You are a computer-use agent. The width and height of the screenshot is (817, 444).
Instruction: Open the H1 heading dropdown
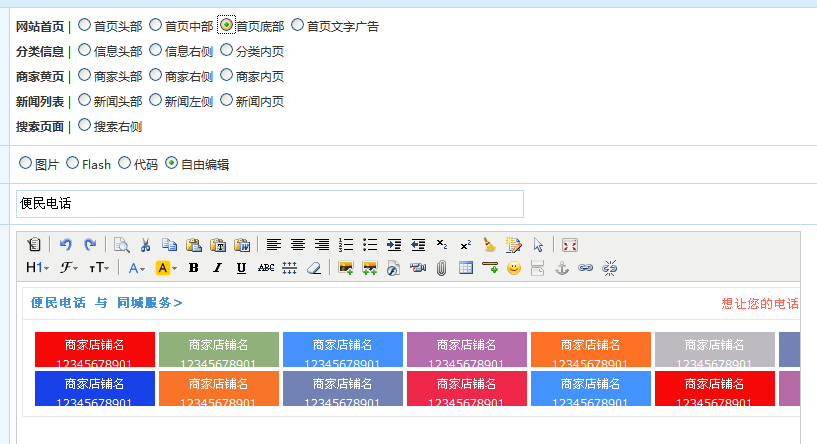point(37,268)
